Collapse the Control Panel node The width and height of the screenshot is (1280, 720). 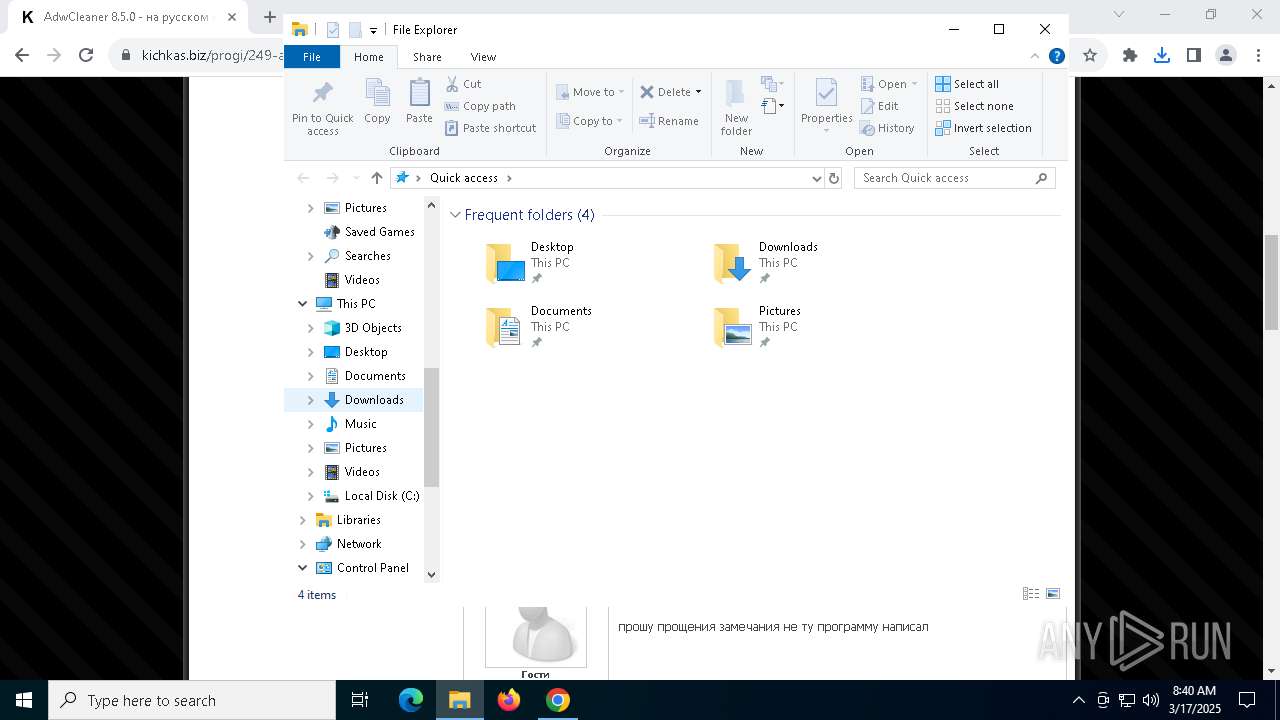[x=303, y=568]
